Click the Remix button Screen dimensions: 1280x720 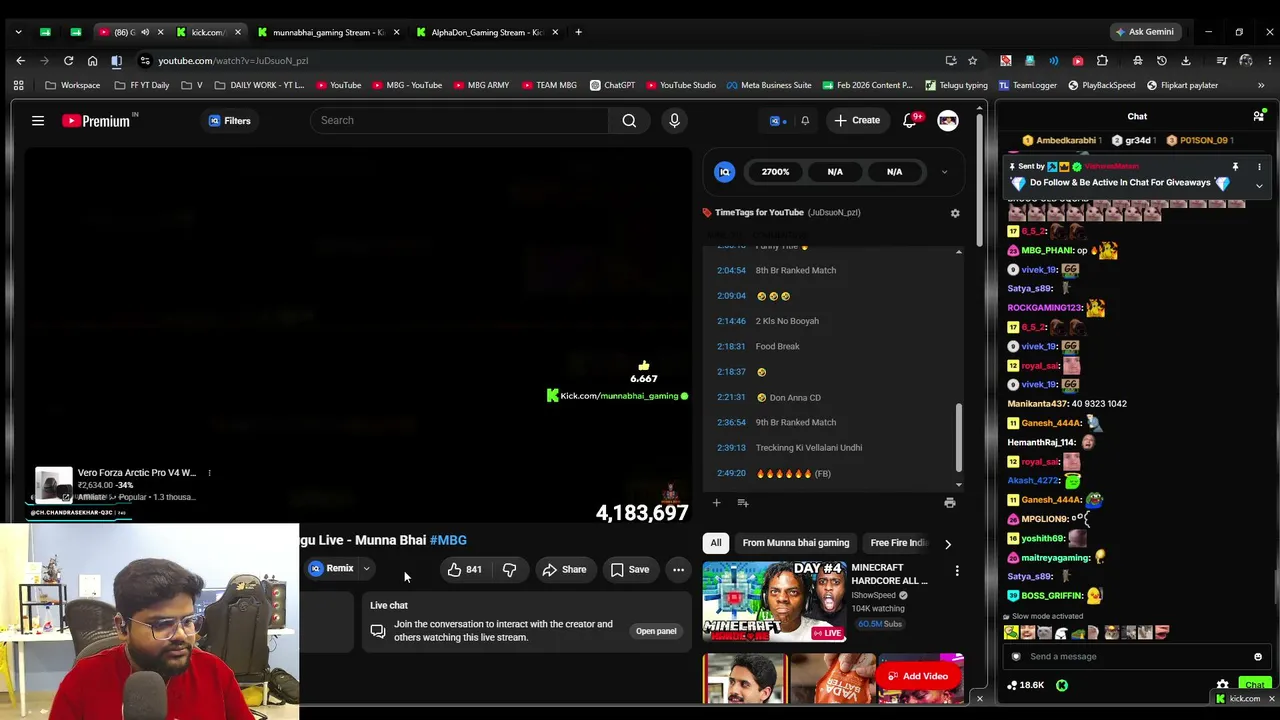tap(331, 569)
